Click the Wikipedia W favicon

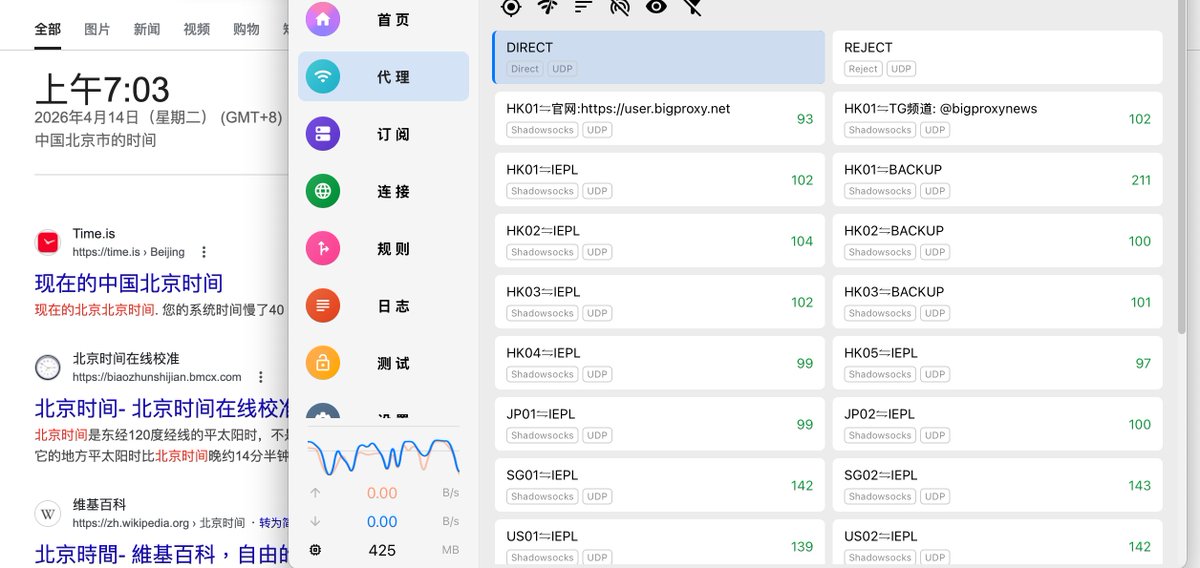coord(47,513)
